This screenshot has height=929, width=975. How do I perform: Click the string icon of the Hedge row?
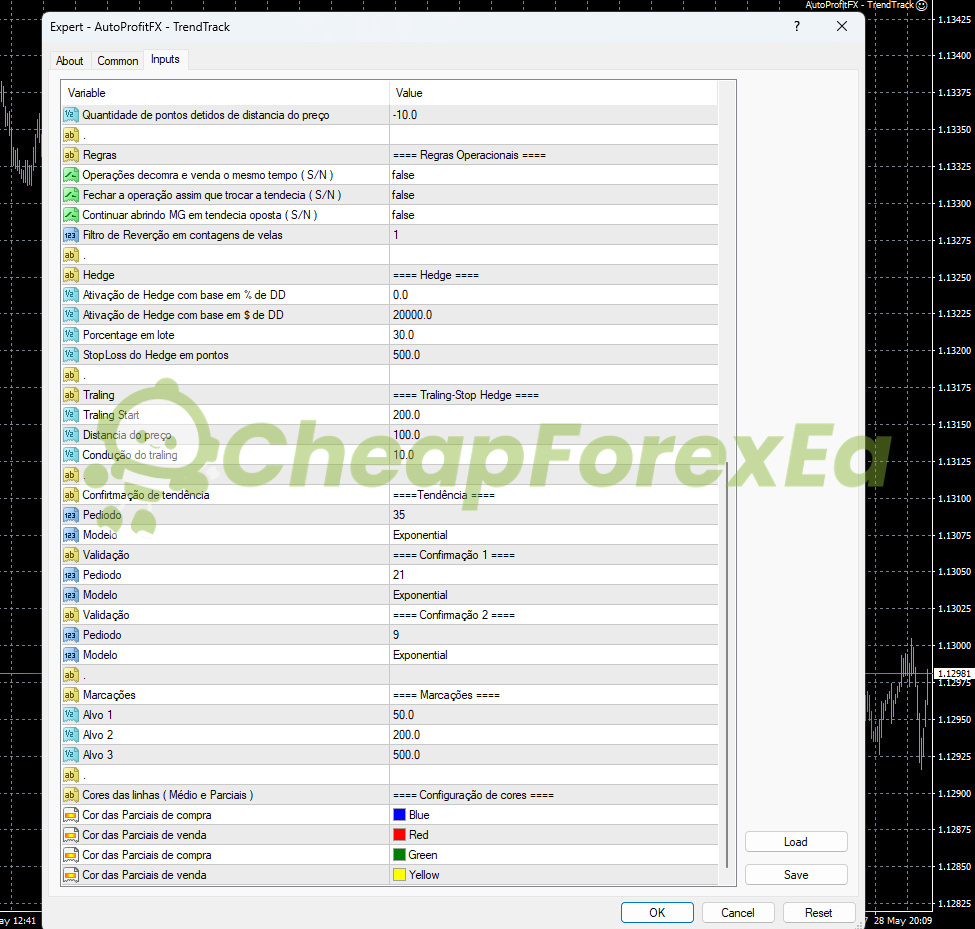[x=71, y=275]
